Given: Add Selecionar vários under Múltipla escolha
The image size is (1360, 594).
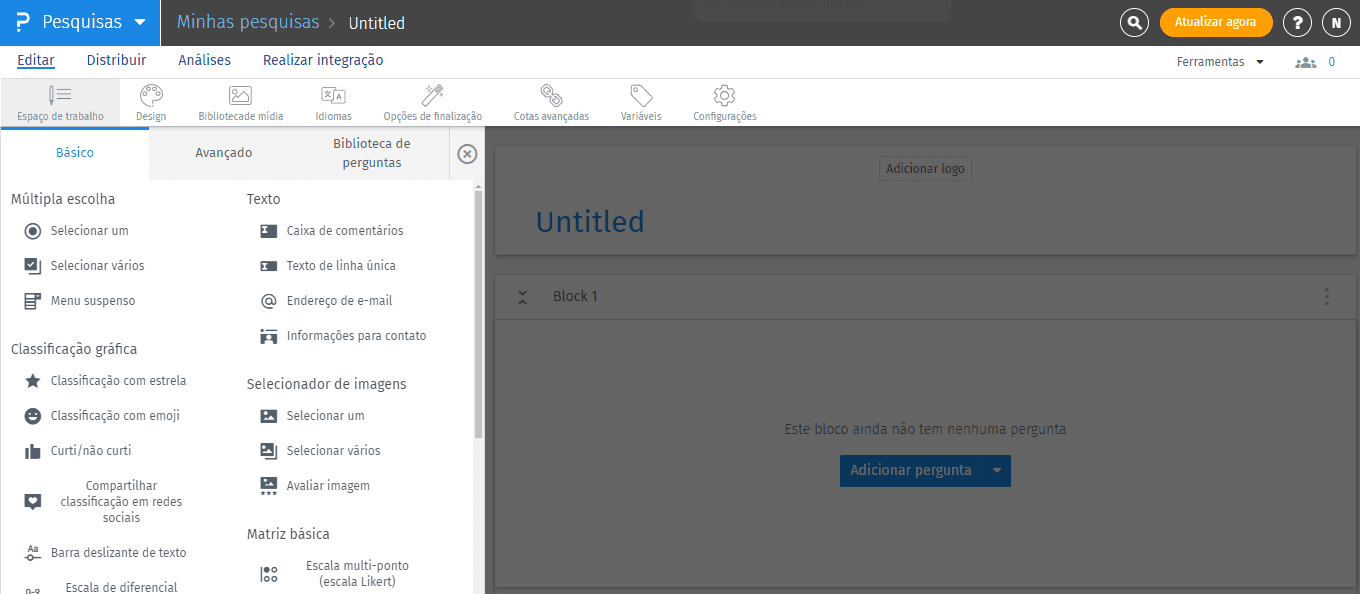Looking at the screenshot, I should tap(84, 266).
